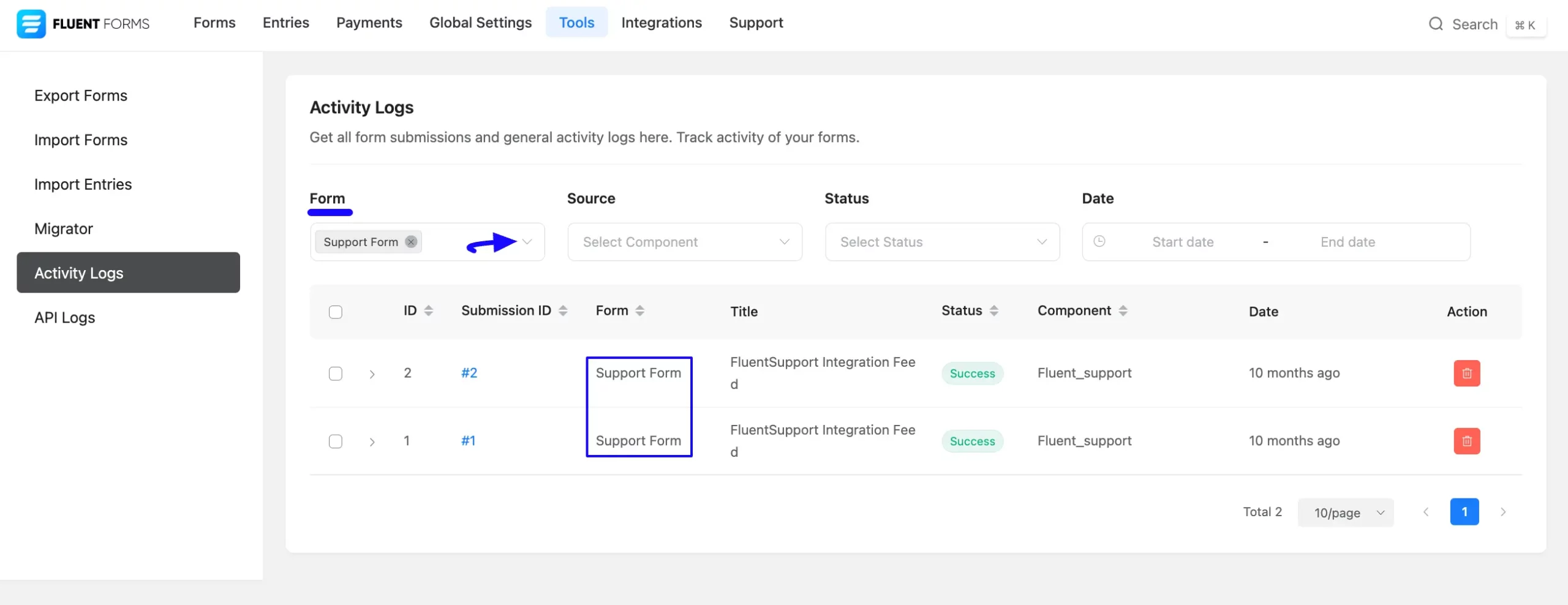Open the Integrations menu
Image resolution: width=1568 pixels, height=605 pixels.
661,23
